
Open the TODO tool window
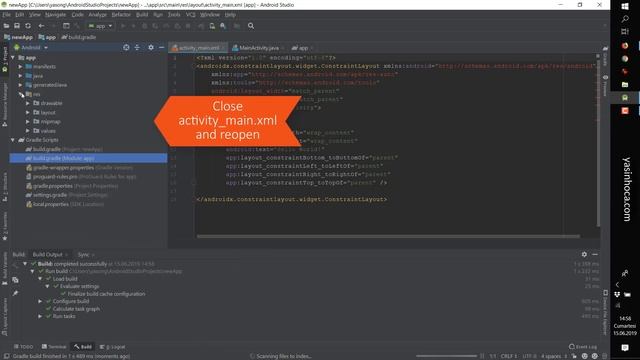23,347
